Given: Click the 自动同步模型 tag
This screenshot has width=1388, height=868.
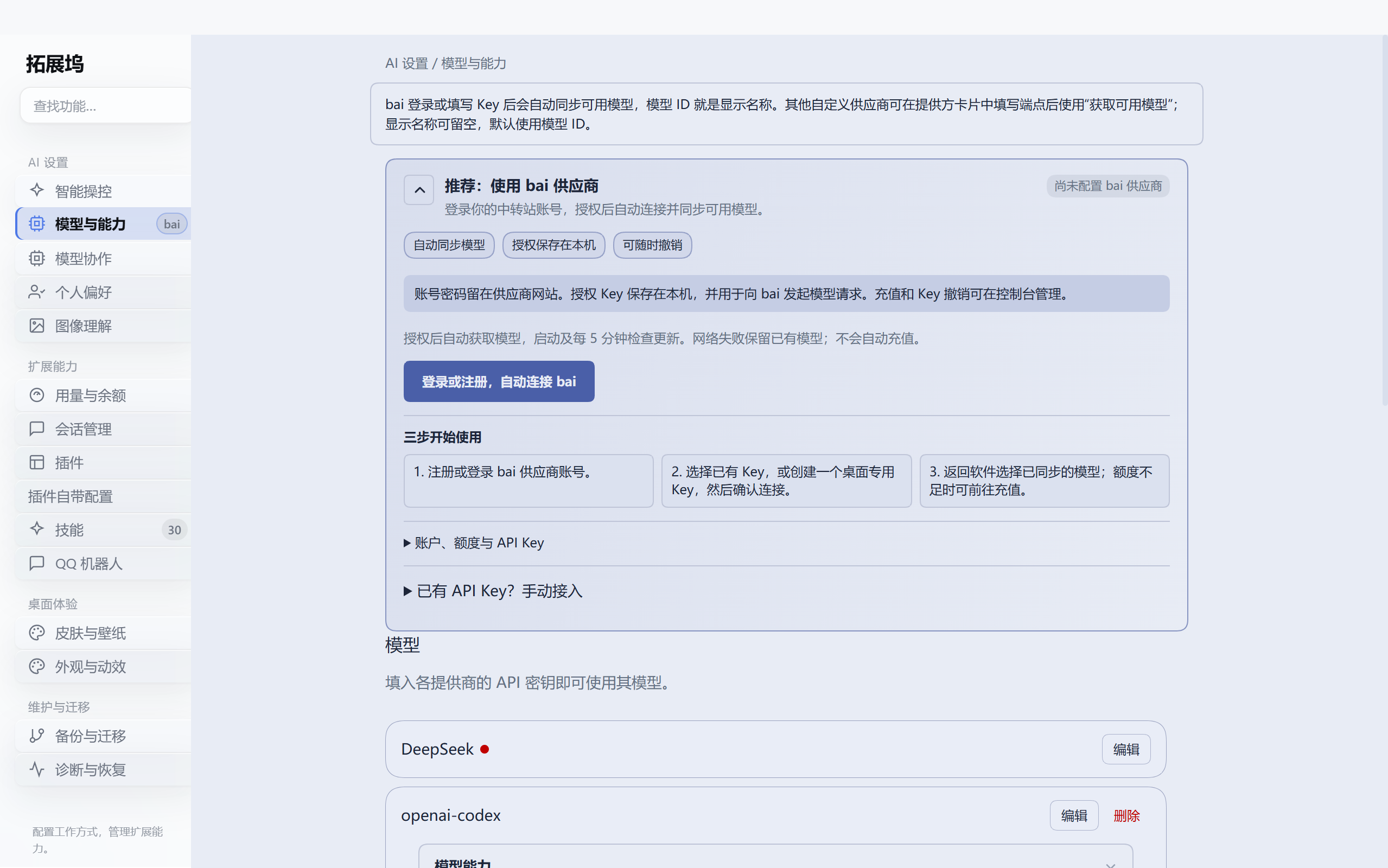Looking at the screenshot, I should 449,245.
